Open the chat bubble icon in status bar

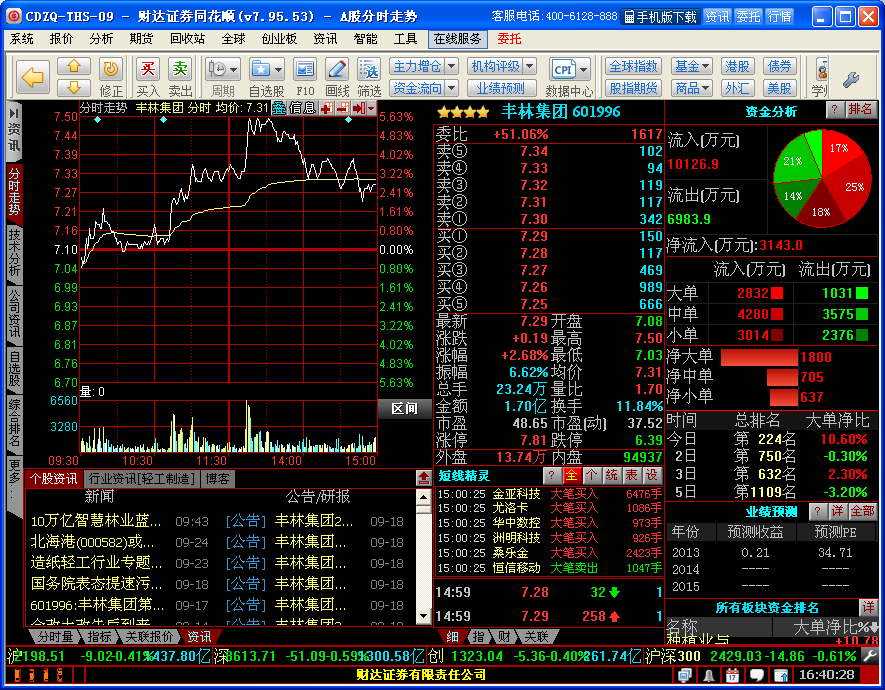756,675
